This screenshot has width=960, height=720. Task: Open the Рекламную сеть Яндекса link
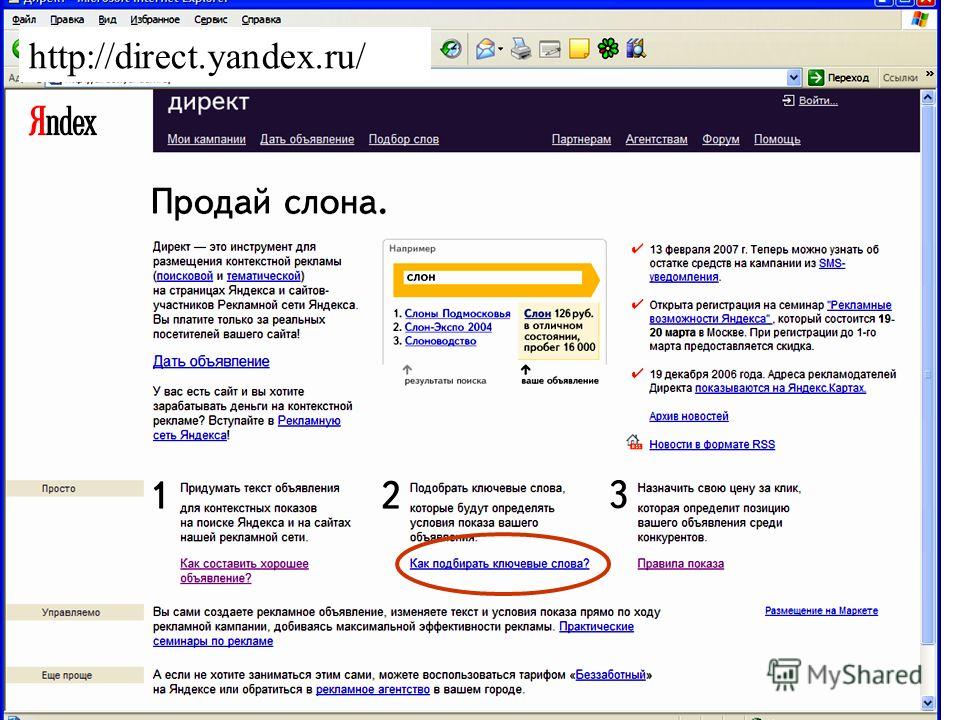[x=247, y=428]
